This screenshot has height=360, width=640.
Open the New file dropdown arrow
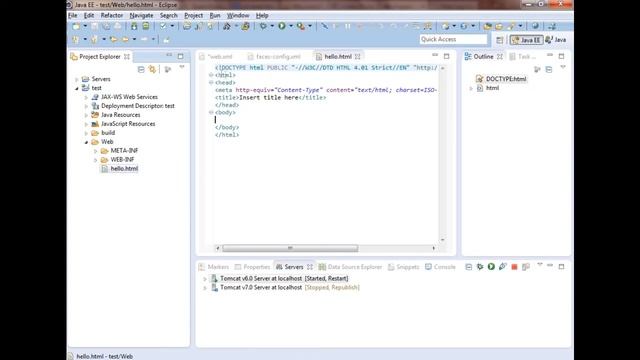coord(85,26)
